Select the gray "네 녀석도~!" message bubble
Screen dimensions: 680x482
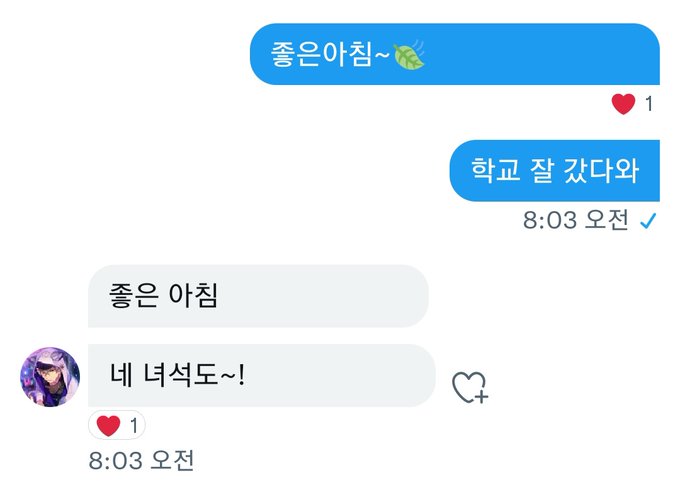(262, 376)
